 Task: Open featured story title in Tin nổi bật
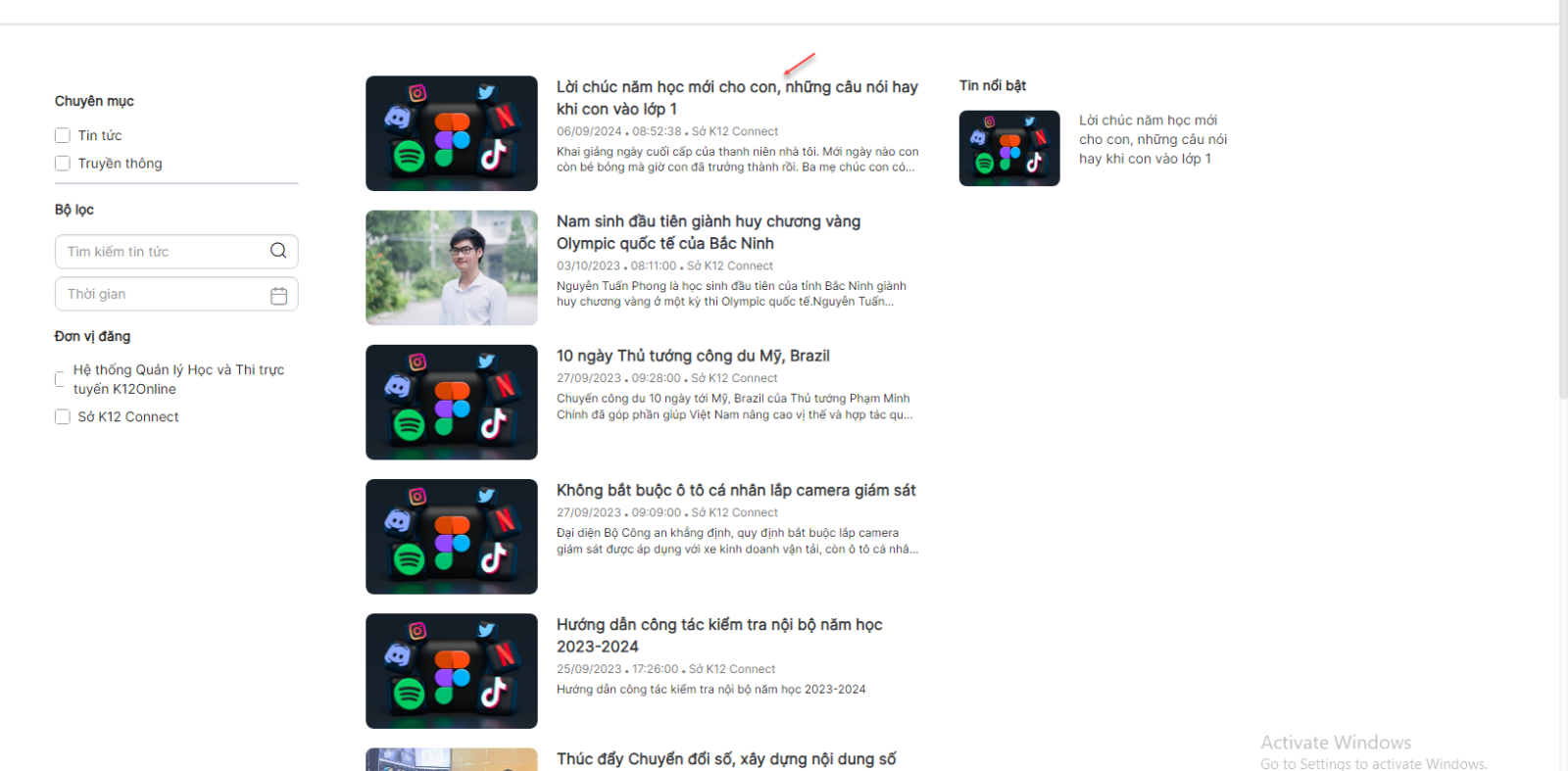click(x=1151, y=139)
